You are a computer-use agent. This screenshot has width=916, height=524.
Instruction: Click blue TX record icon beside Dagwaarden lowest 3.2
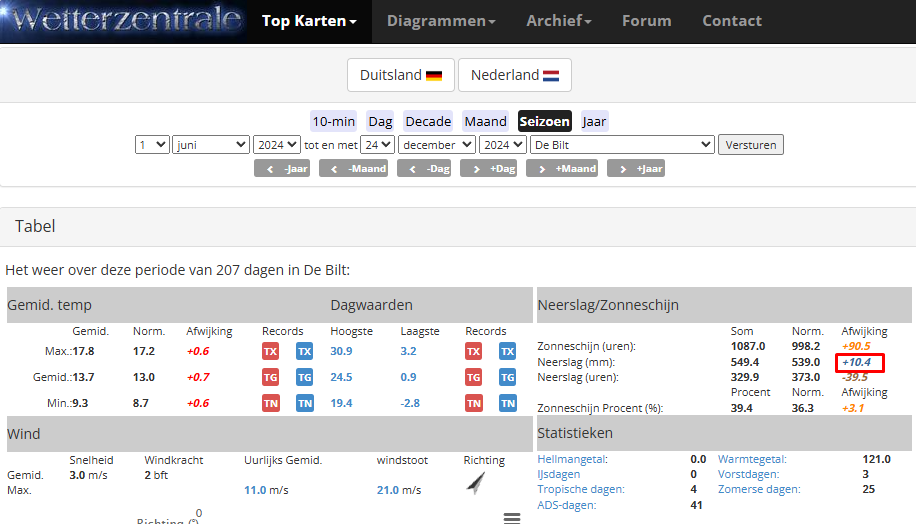coord(507,351)
